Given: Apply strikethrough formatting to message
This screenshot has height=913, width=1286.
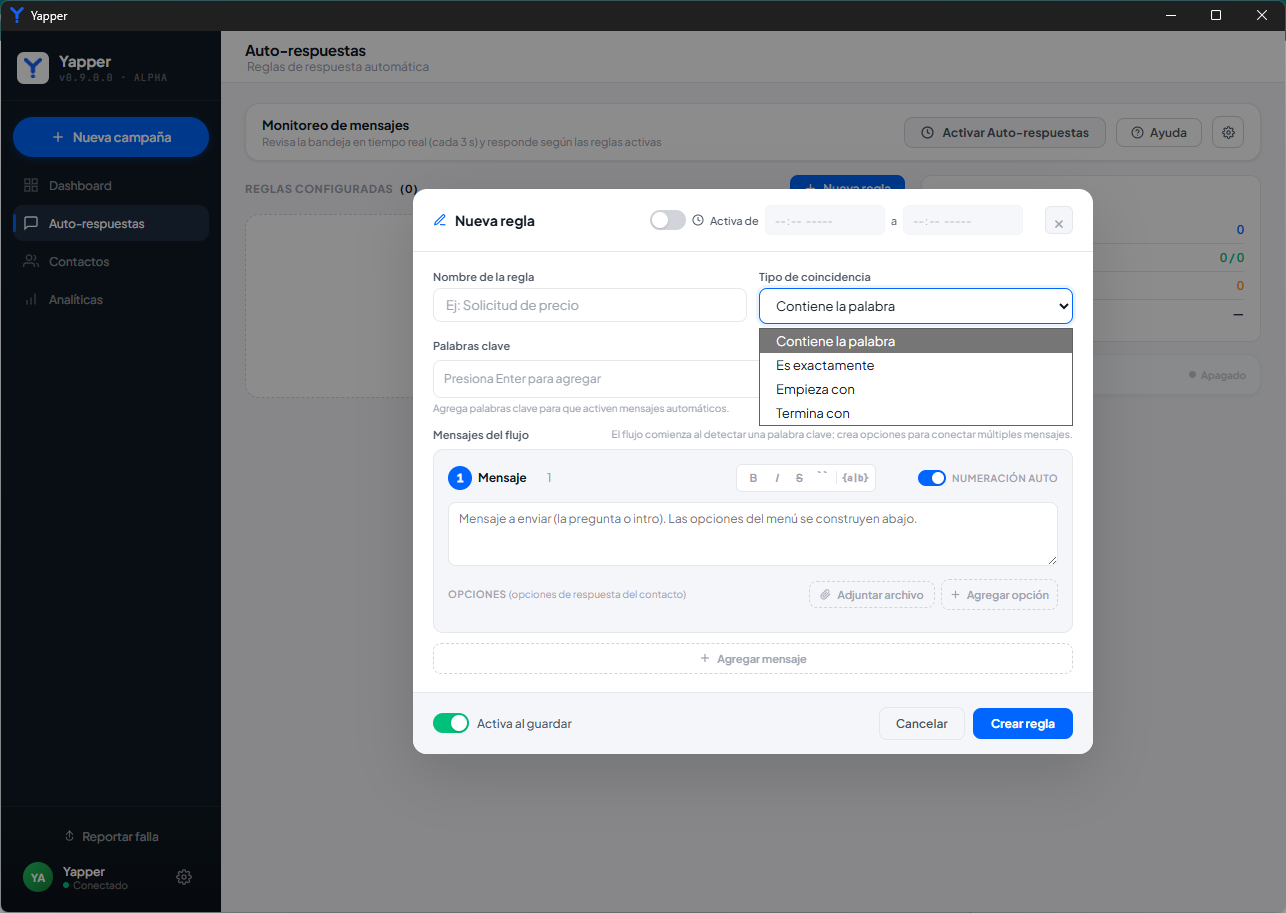Looking at the screenshot, I should tap(799, 478).
